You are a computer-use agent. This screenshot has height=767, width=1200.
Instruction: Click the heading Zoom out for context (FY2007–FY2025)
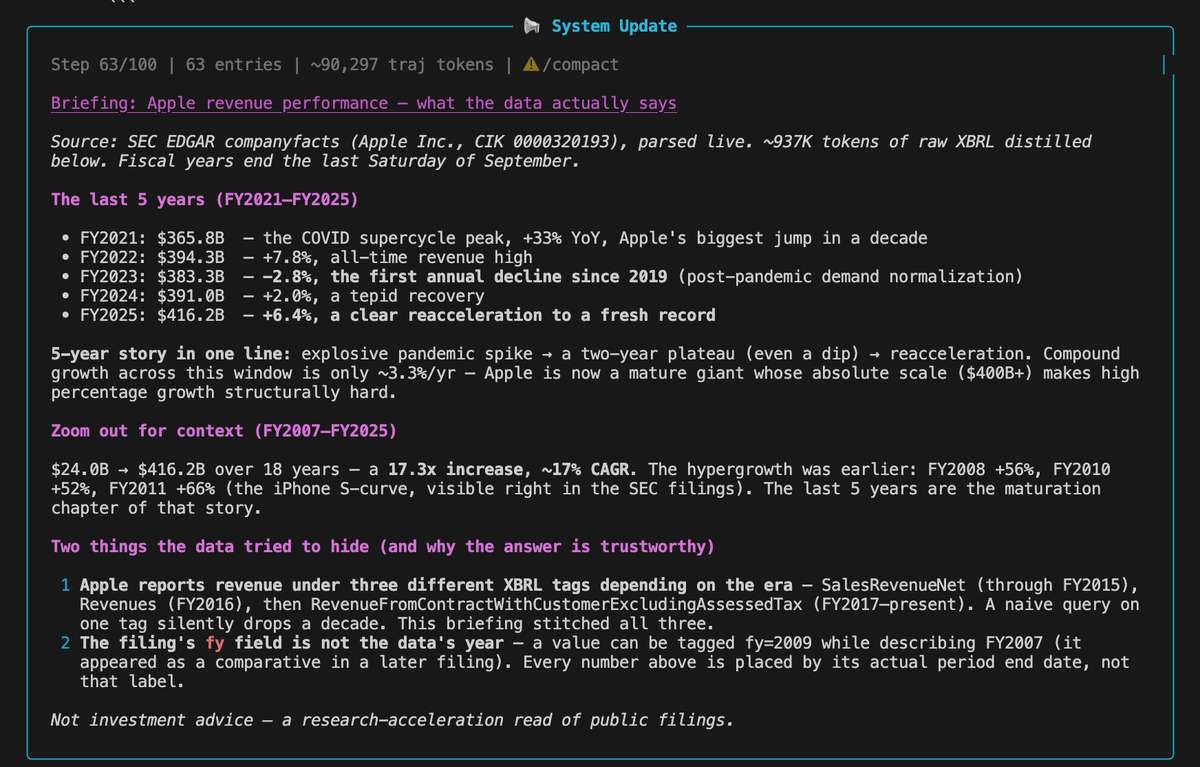[x=224, y=431]
